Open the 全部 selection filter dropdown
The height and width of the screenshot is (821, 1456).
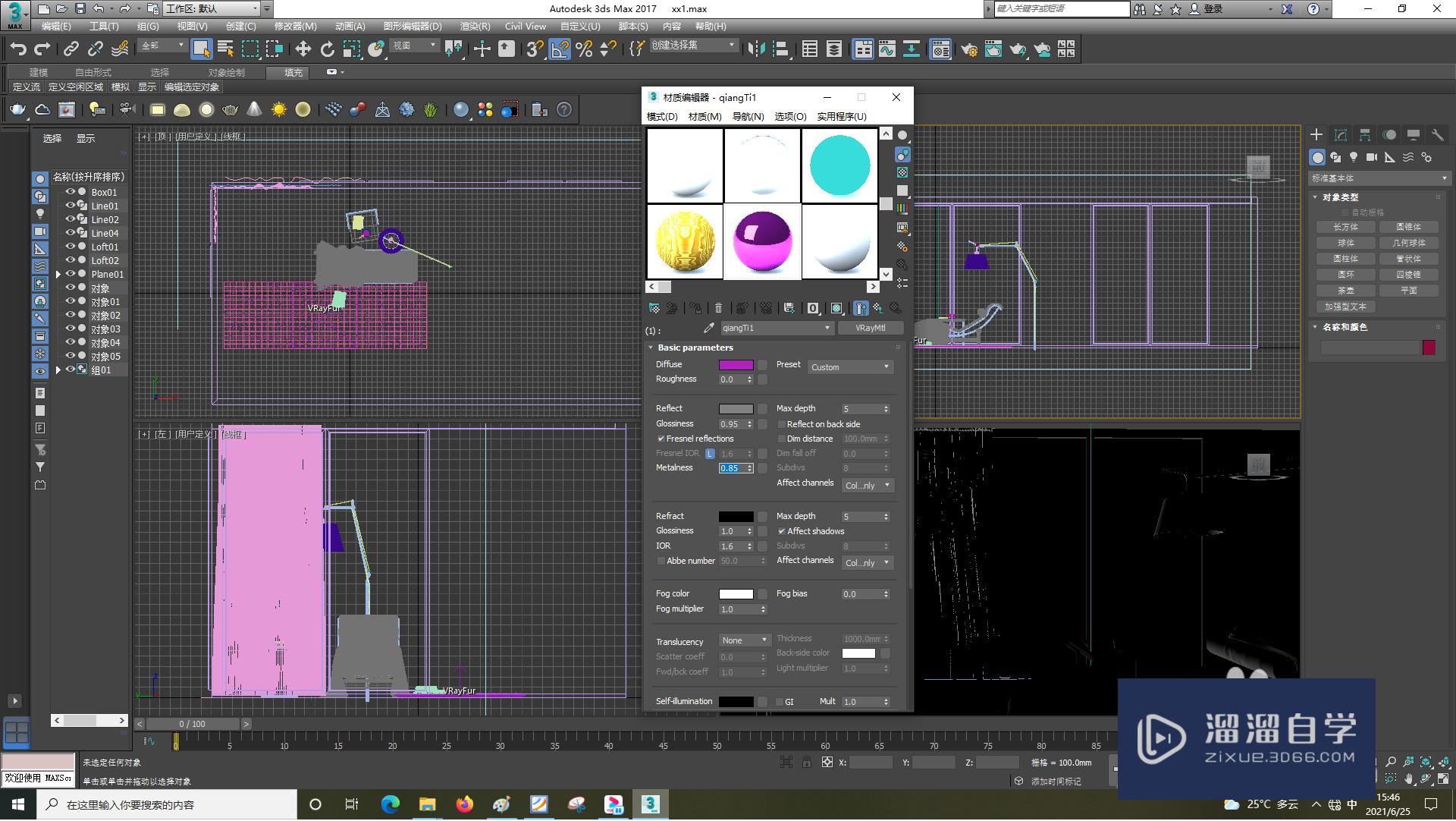click(162, 46)
